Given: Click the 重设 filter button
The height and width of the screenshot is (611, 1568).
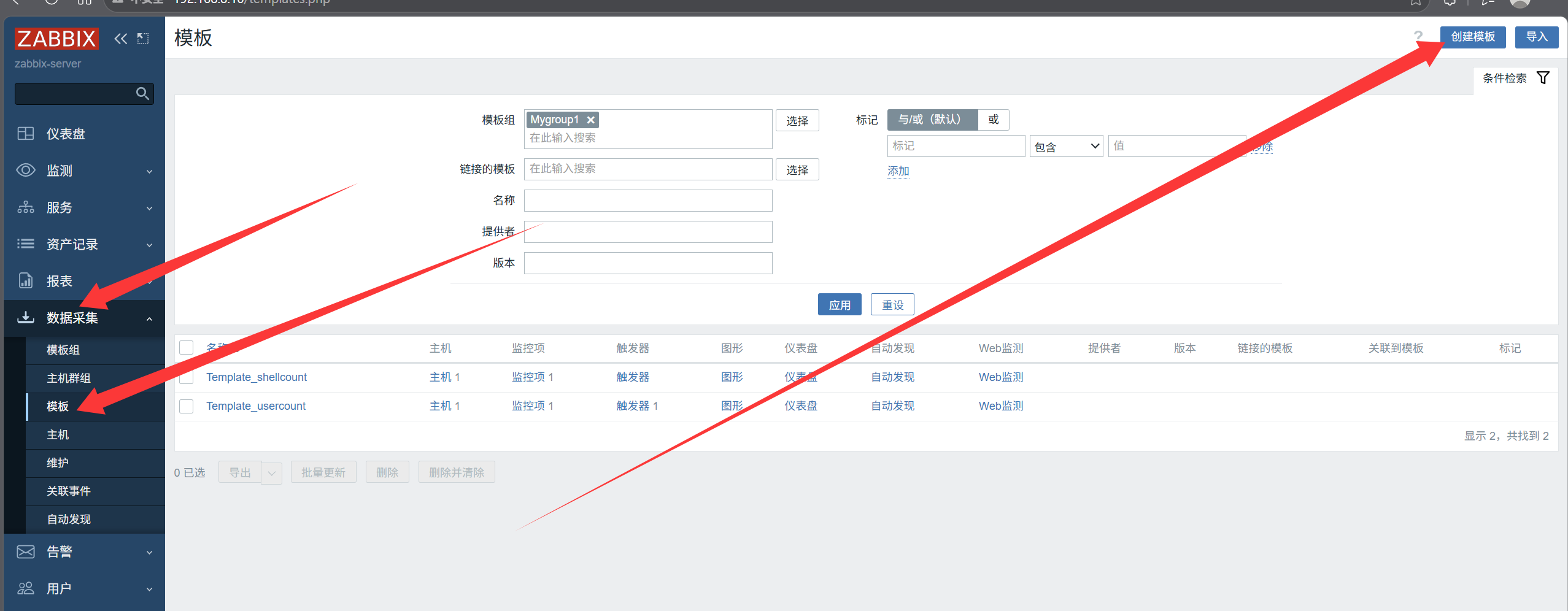Looking at the screenshot, I should point(892,305).
